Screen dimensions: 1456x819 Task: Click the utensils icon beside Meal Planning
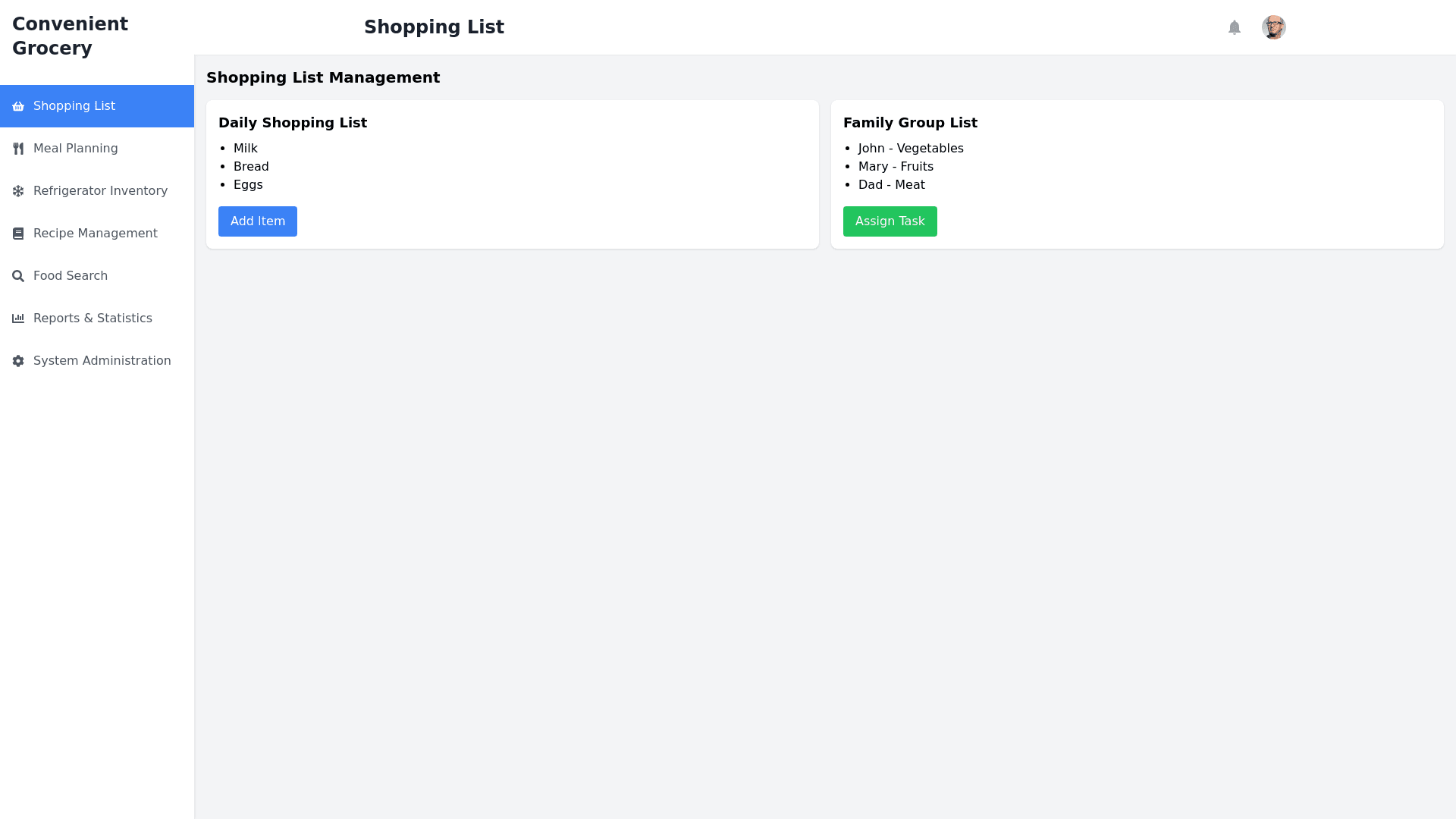click(x=18, y=149)
